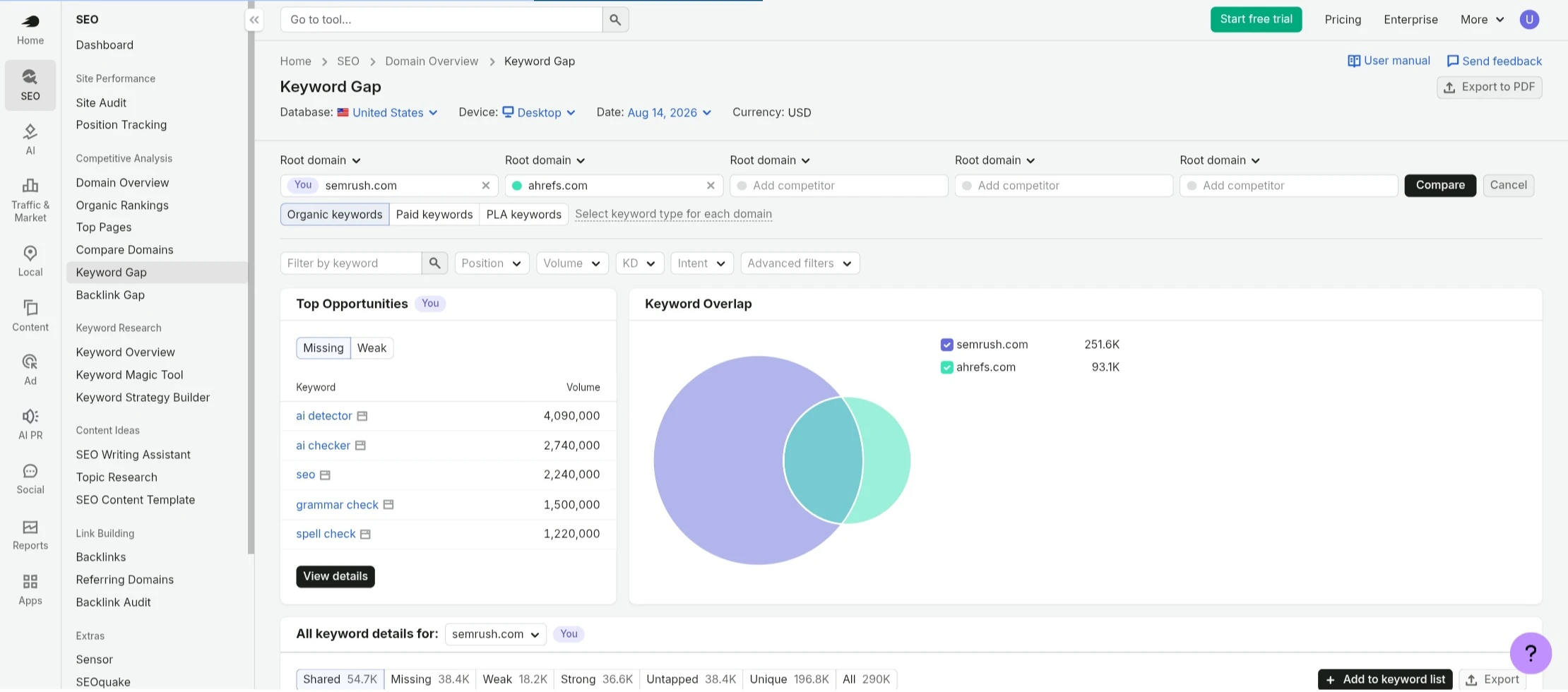The width and height of the screenshot is (1568, 692).
Task: Click the keyword filter search icon
Action: coord(434,263)
